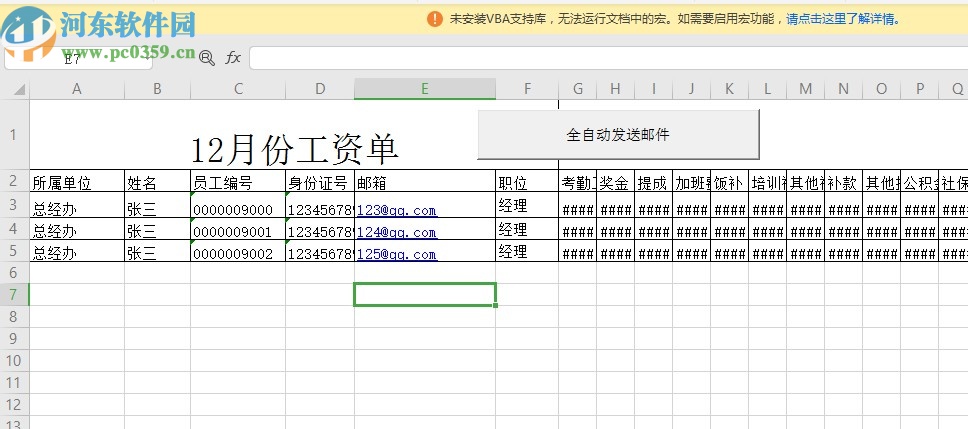The height and width of the screenshot is (429, 968).
Task: Click the cell 0000009000
Action: 238,205
